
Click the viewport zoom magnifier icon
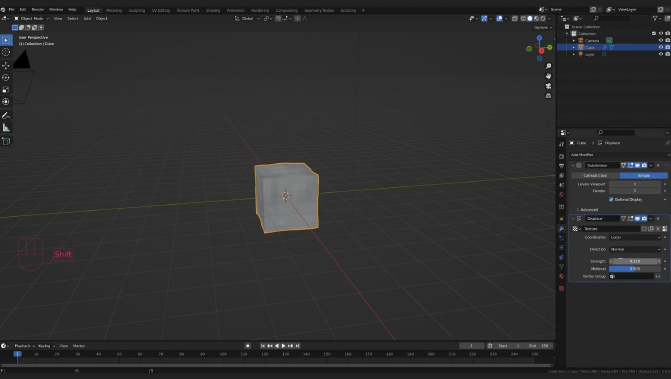click(x=548, y=66)
